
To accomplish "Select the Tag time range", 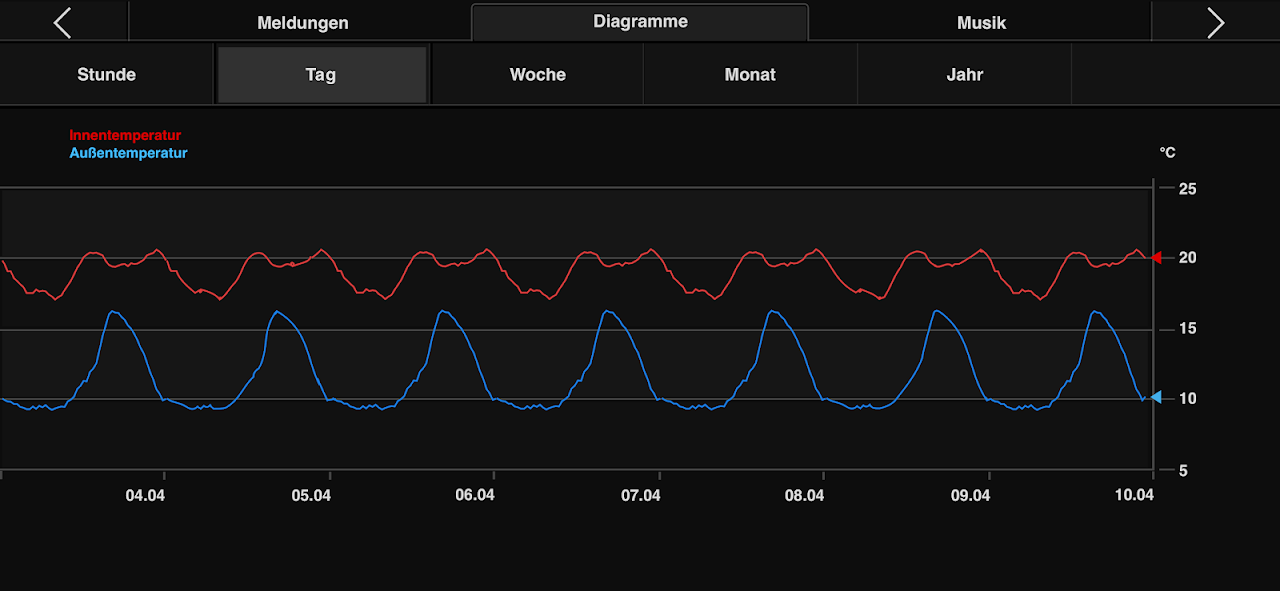I will [x=321, y=75].
